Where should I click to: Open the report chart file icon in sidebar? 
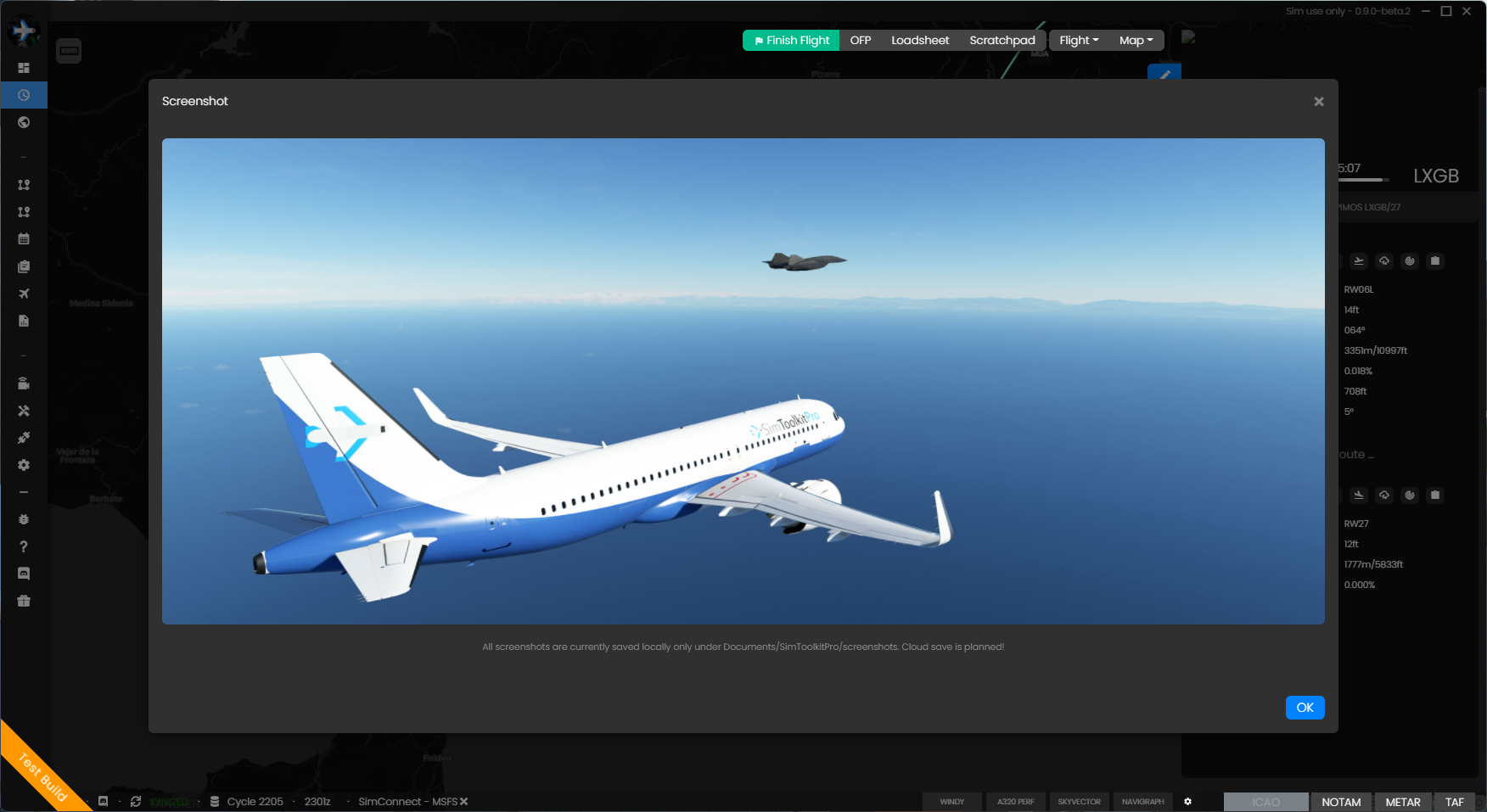click(24, 321)
